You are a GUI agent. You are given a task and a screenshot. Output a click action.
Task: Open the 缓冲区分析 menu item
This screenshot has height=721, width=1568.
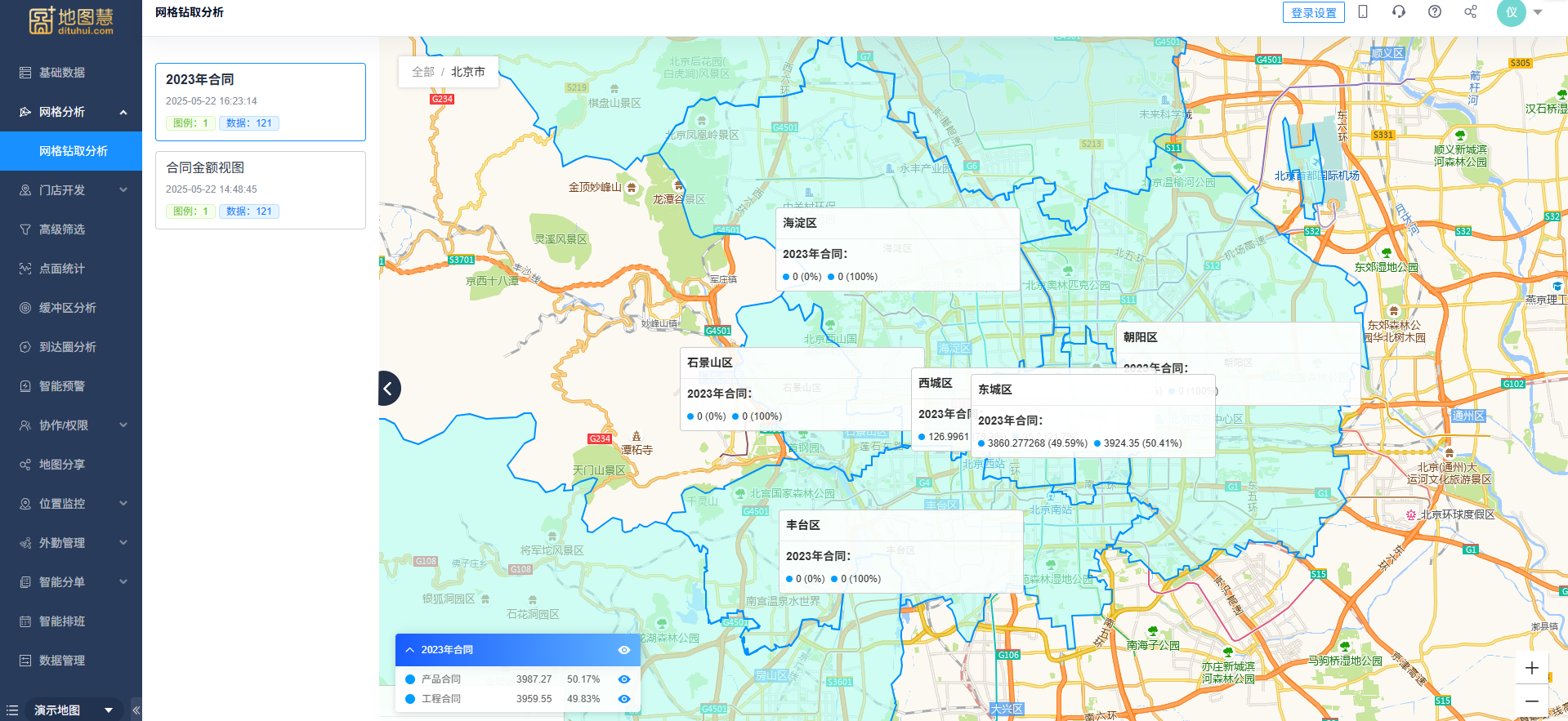[x=67, y=308]
